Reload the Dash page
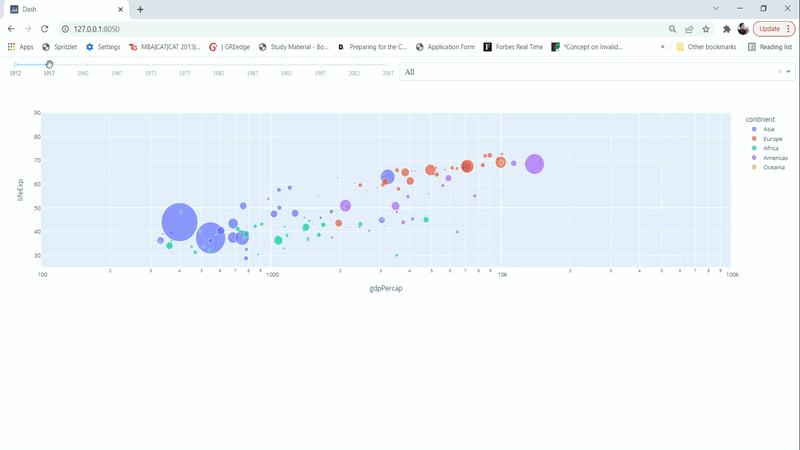The width and height of the screenshot is (800, 450). [45, 29]
